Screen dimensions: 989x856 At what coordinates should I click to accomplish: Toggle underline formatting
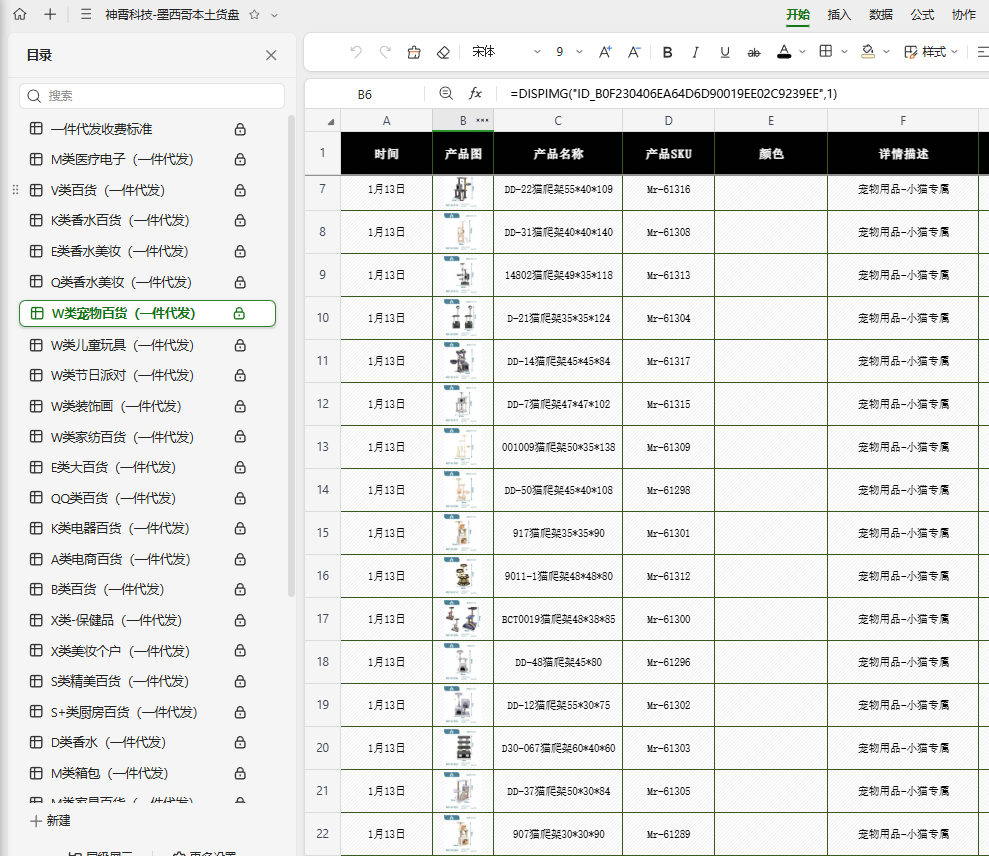pos(725,52)
